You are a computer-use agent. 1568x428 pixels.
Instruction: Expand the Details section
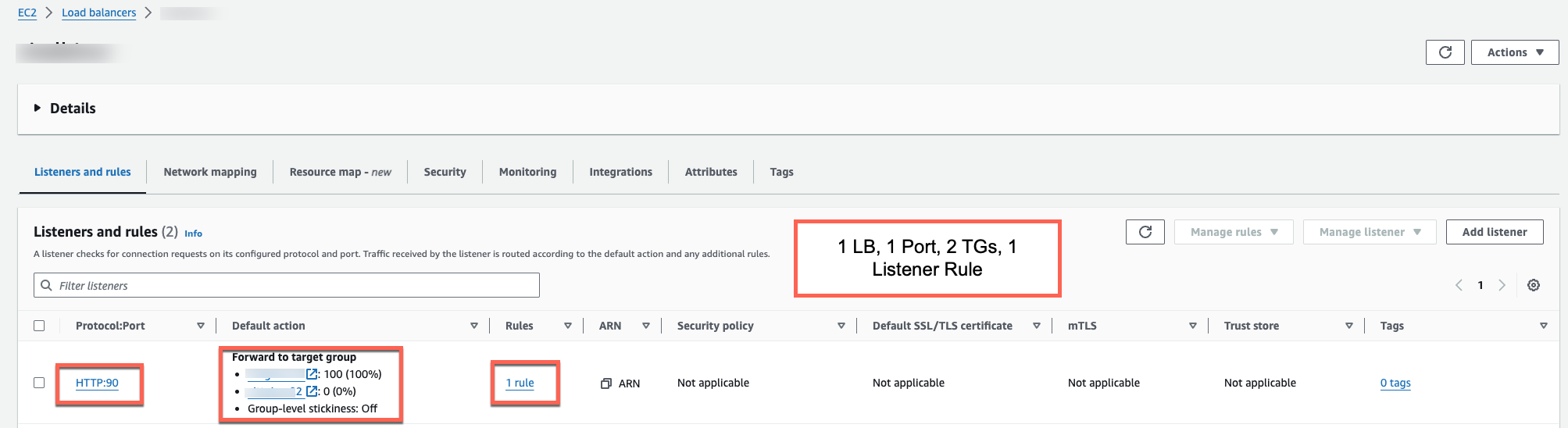pos(38,109)
